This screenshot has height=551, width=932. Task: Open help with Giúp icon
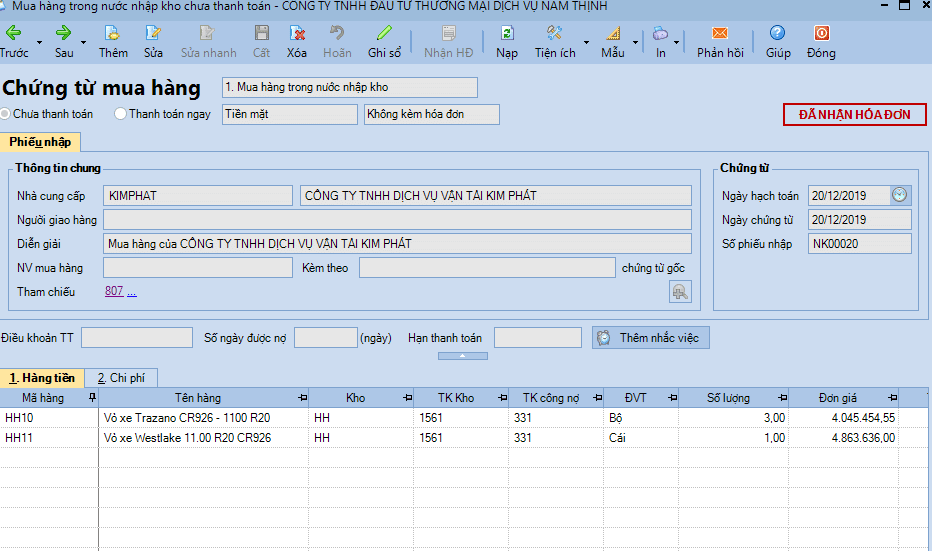point(777,33)
